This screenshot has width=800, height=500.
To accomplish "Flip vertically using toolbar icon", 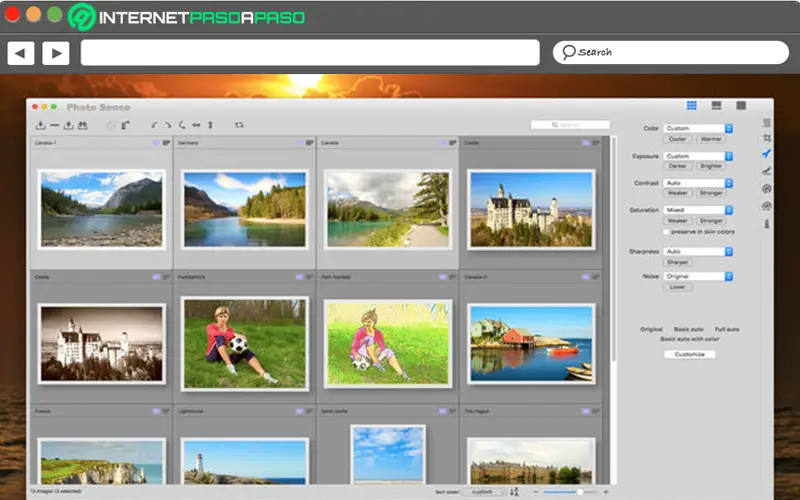I will (x=210, y=125).
